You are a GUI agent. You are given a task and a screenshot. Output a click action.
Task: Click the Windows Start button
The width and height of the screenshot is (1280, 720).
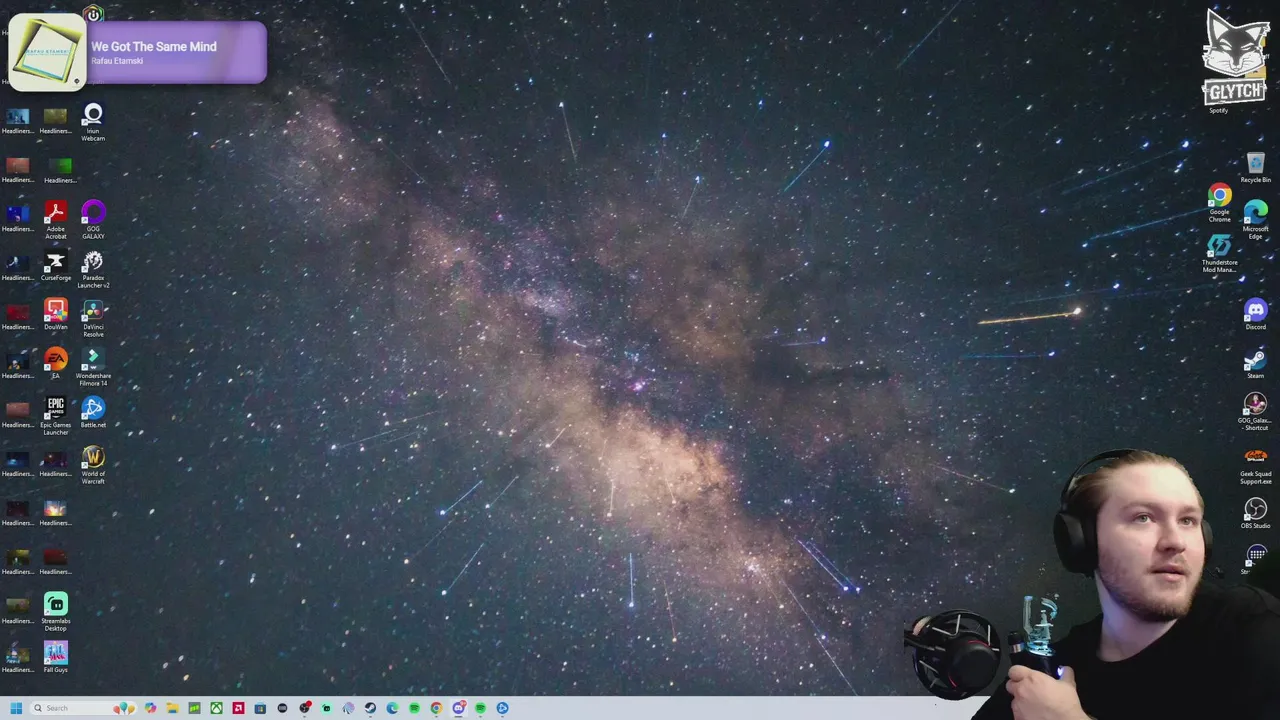coord(16,708)
